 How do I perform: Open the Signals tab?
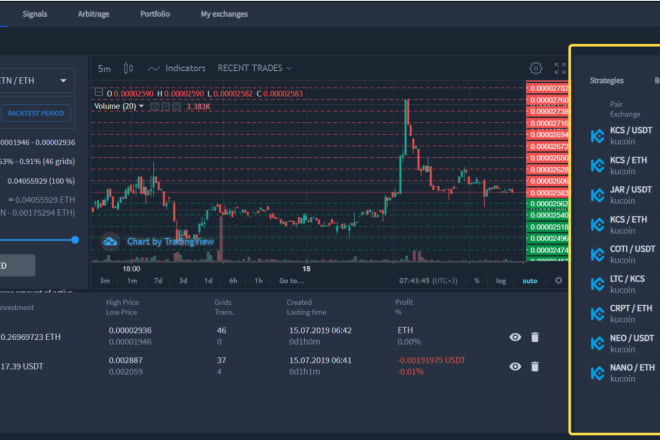click(x=35, y=14)
